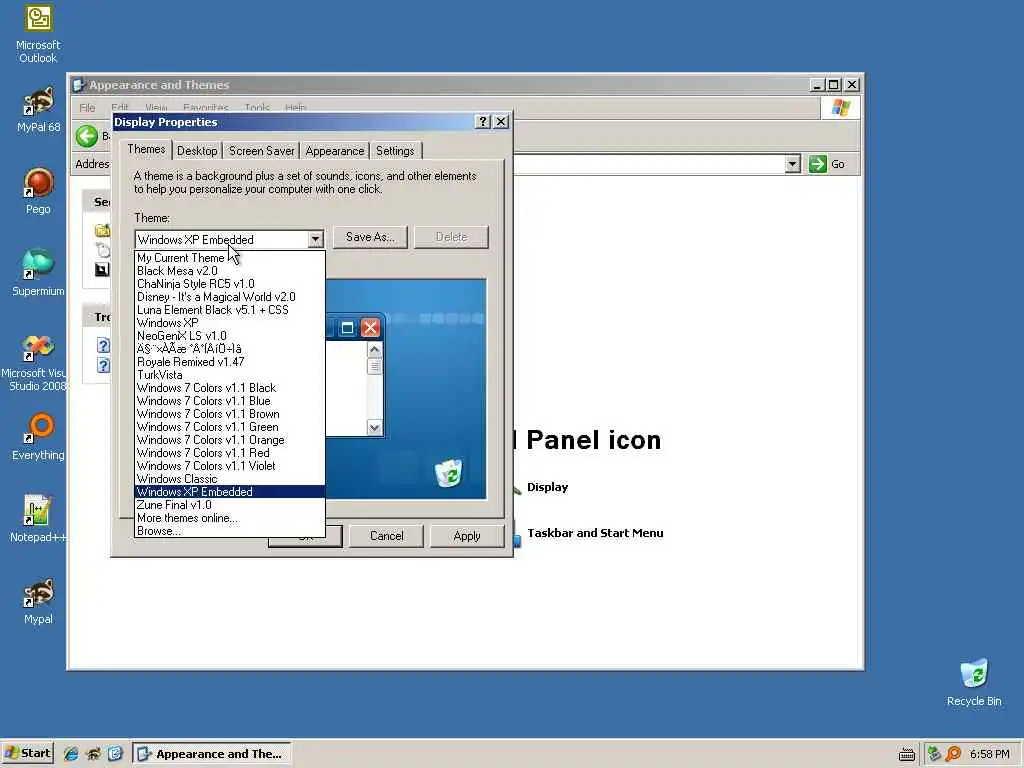Click the third quick launch icon
1024x768 pixels.
(115, 754)
